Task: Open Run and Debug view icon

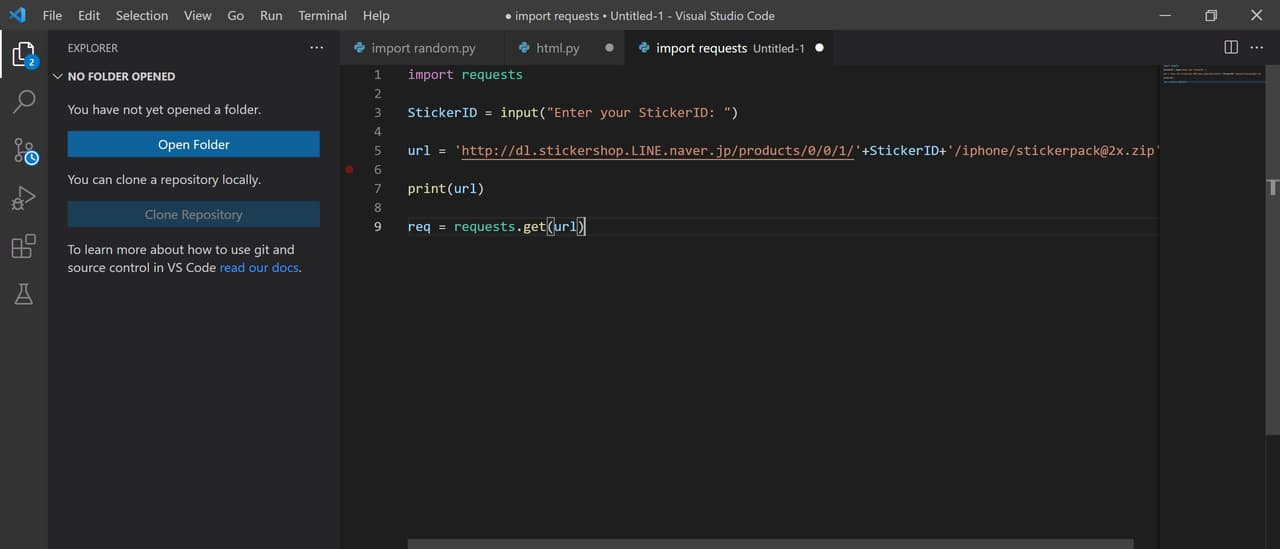Action: tap(23, 198)
